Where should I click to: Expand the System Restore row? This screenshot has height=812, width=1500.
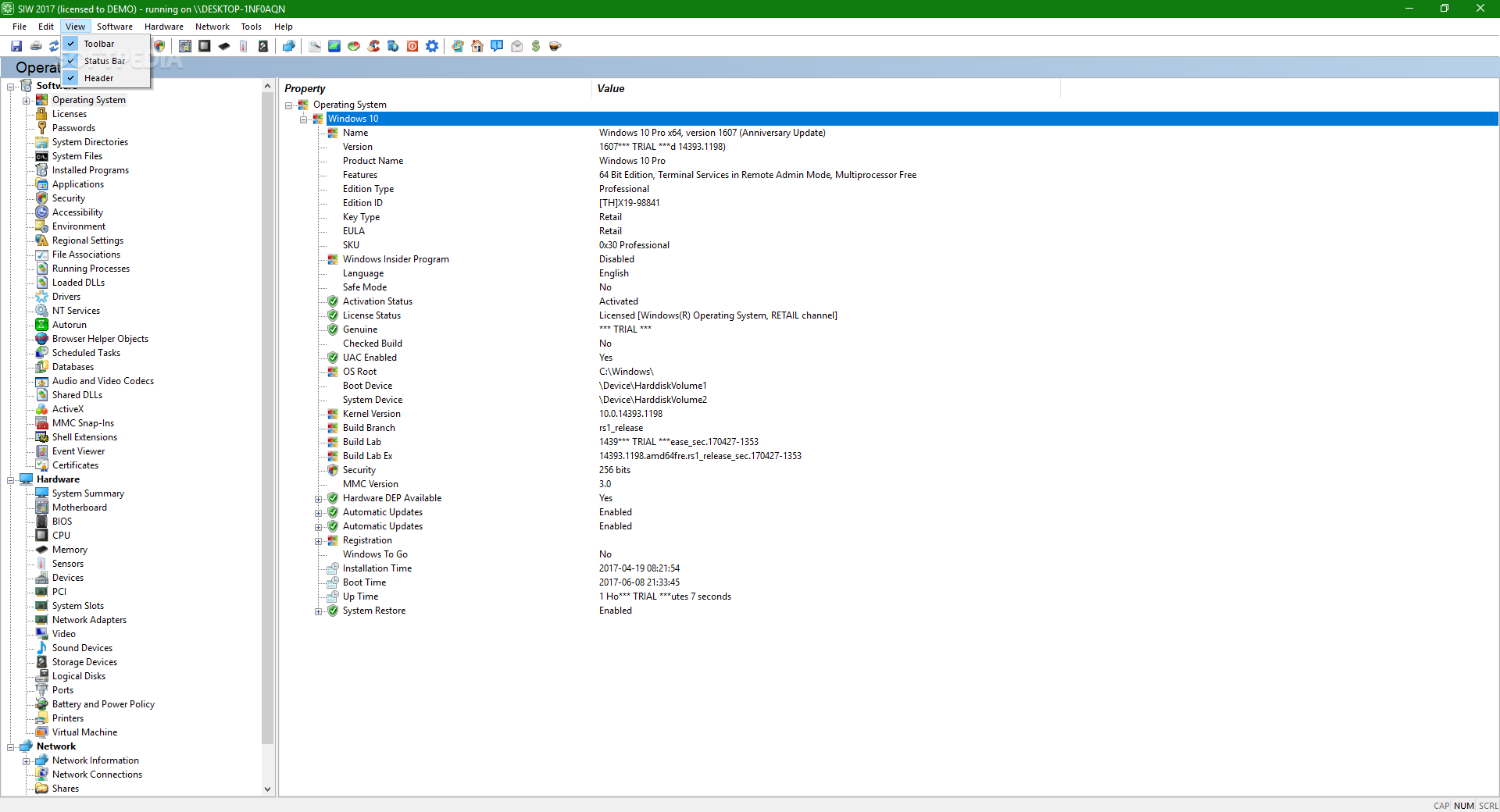319,611
